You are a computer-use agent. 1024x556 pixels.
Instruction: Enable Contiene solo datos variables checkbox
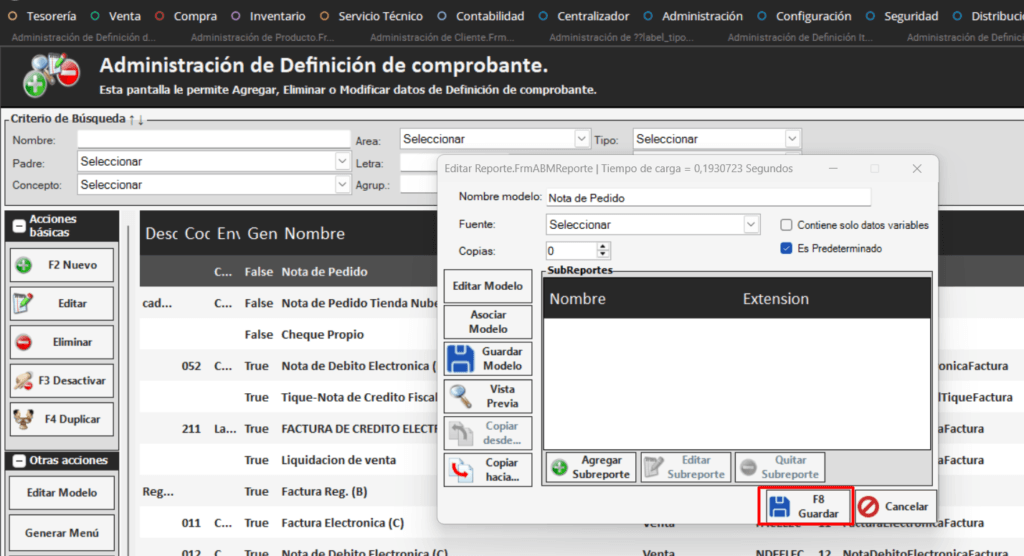point(786,225)
